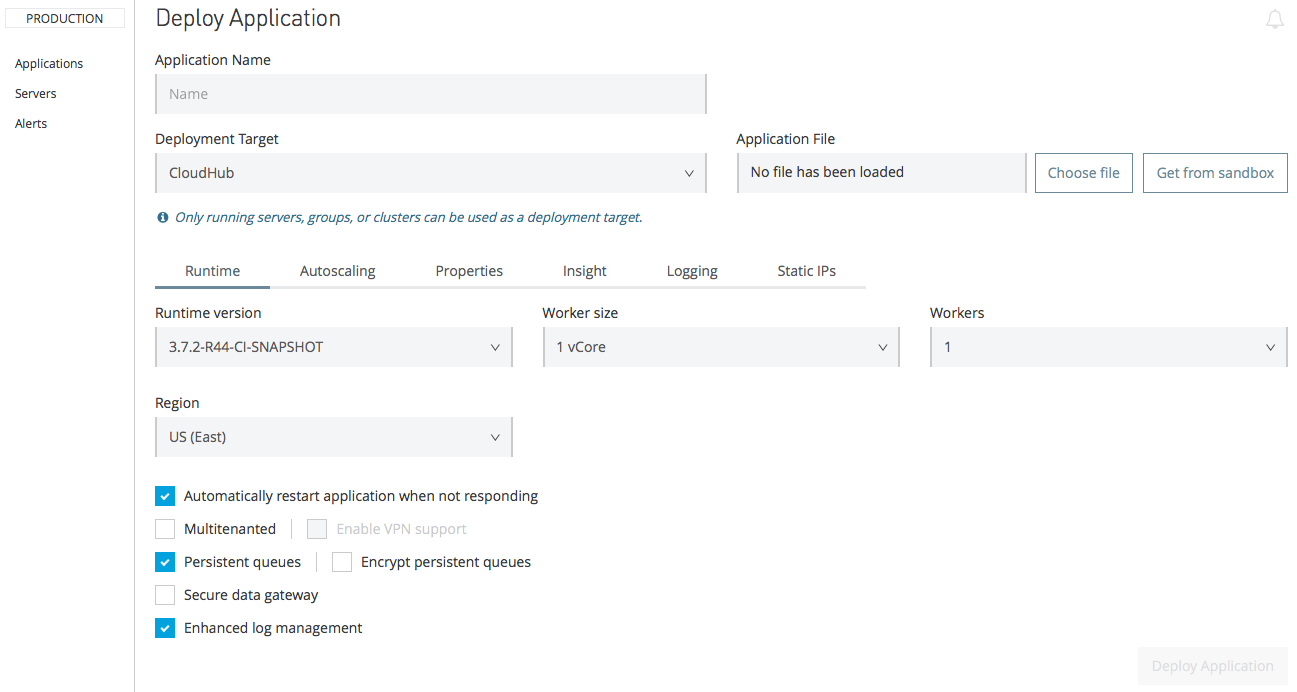
Task: Open the Deployment Target dropdown
Action: [430, 173]
